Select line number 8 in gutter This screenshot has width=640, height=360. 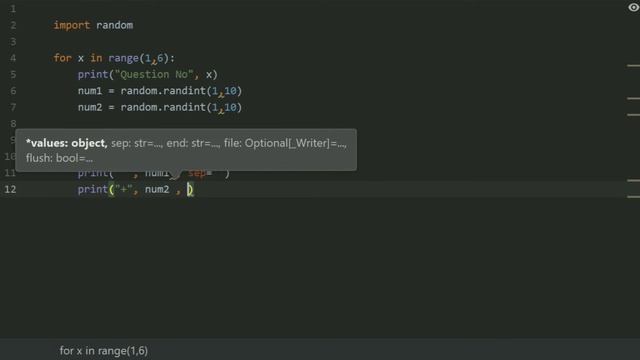[13, 123]
